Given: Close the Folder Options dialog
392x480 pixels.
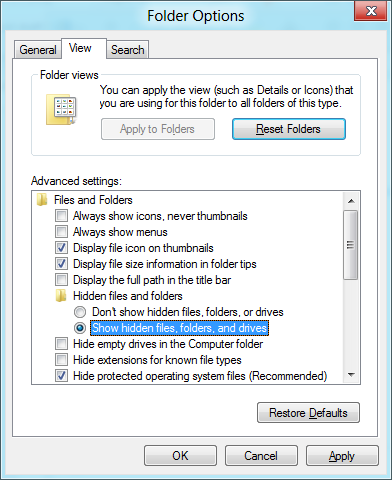Looking at the screenshot, I should [x=371, y=11].
